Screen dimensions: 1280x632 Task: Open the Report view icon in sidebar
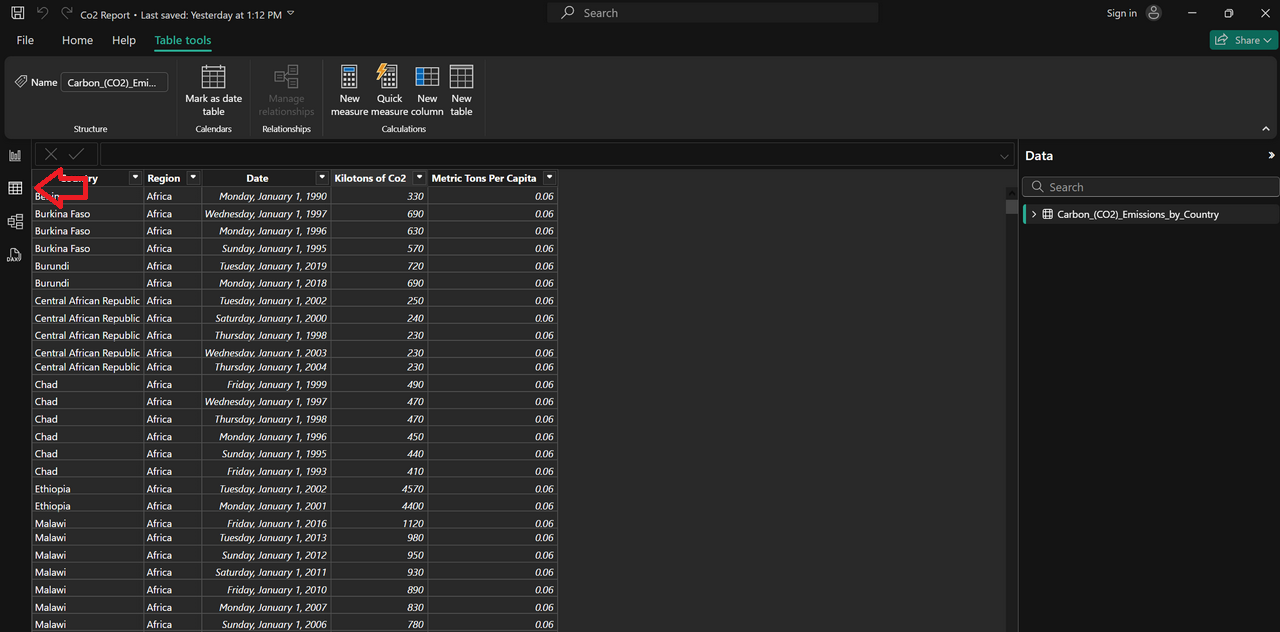tap(15, 155)
